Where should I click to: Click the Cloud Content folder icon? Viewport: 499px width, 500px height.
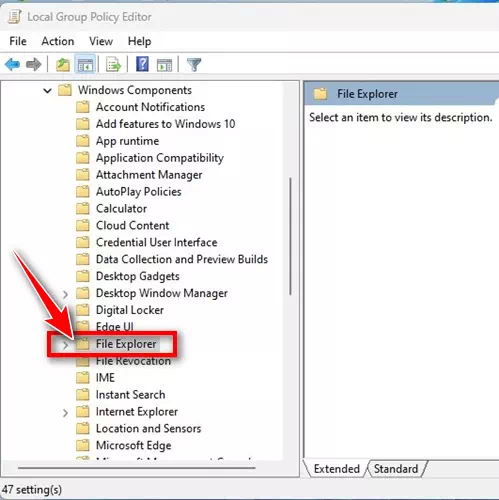[83, 226]
